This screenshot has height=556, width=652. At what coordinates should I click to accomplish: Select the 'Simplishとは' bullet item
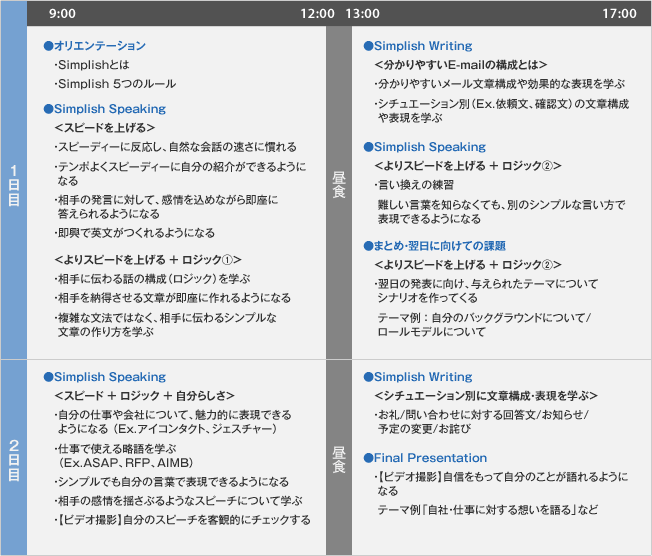pos(95,65)
